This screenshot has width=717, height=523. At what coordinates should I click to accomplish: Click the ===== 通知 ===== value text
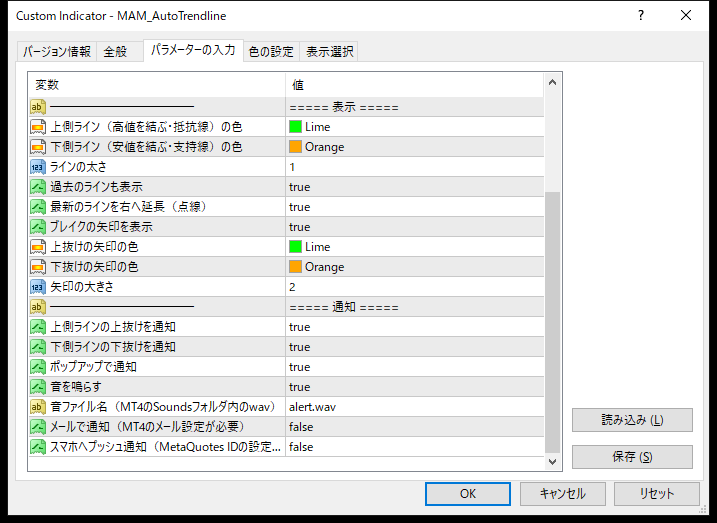pos(344,307)
